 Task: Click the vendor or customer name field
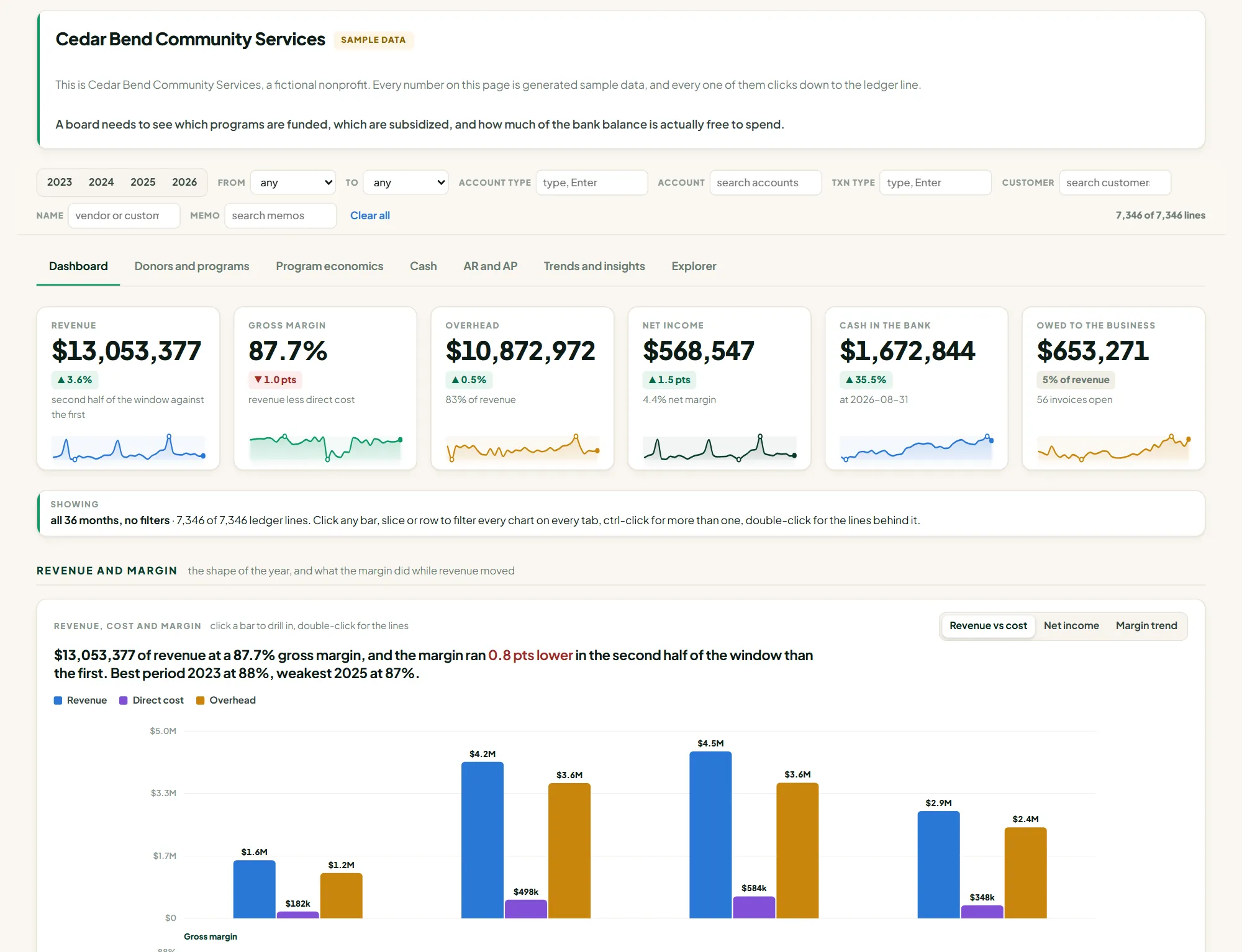point(124,215)
